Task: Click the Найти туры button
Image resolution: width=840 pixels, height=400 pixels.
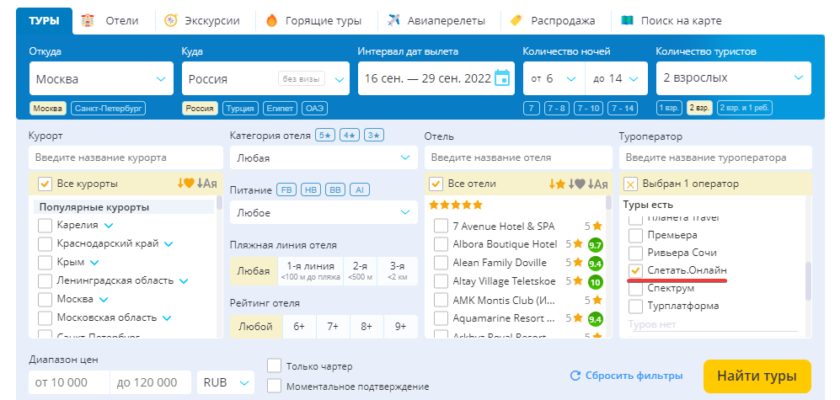Action: [757, 376]
